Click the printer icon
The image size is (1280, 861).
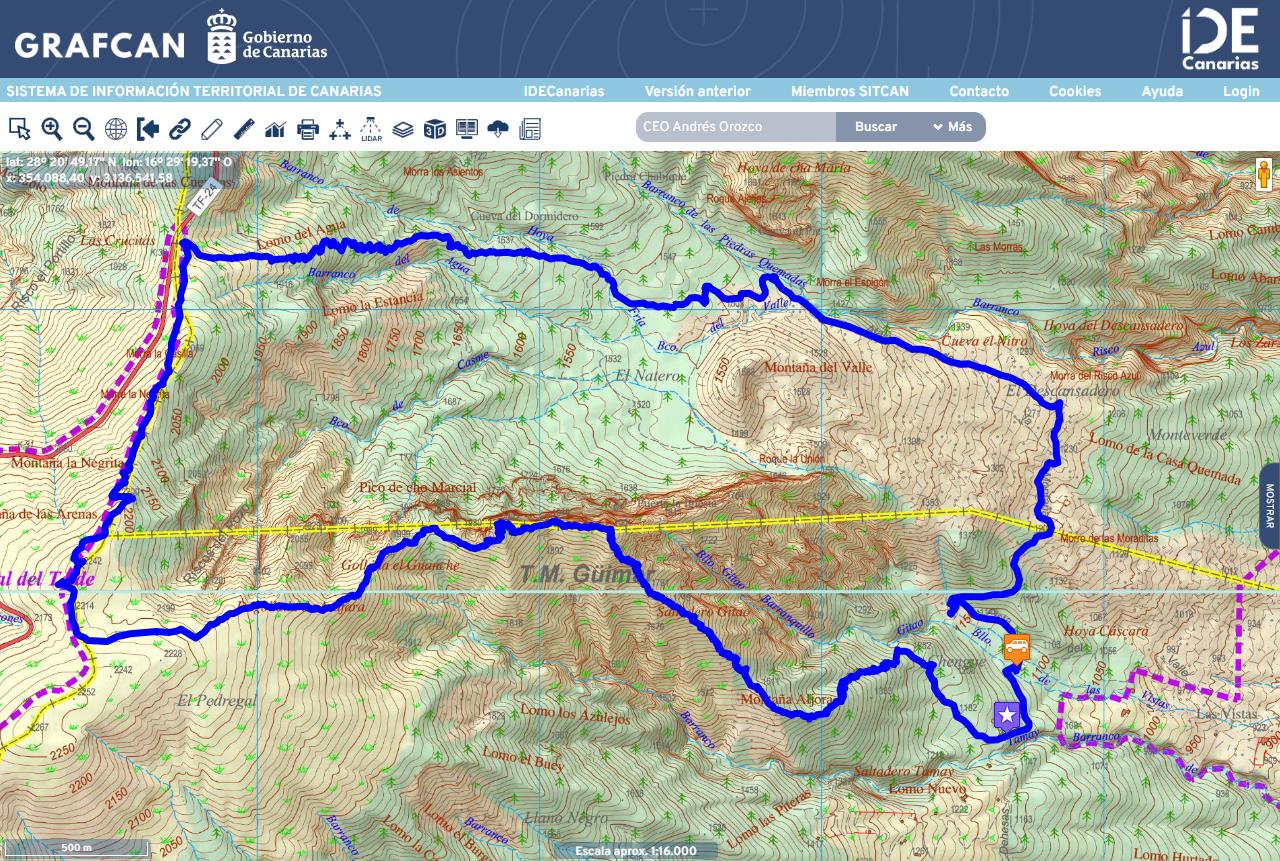[x=308, y=129]
